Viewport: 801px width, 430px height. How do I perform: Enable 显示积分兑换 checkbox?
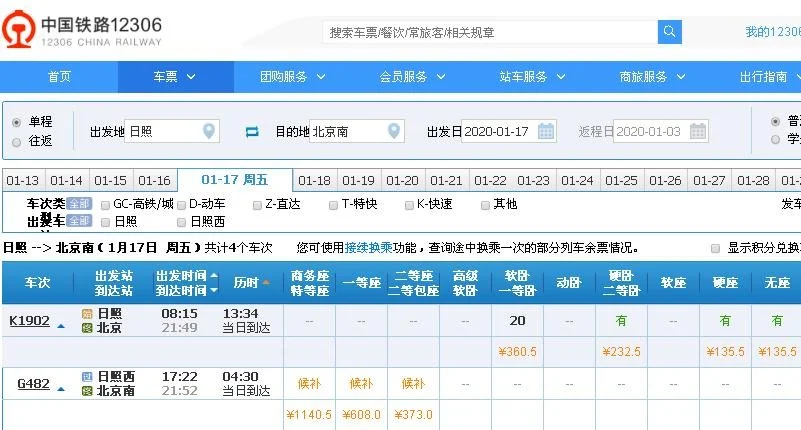[716, 248]
